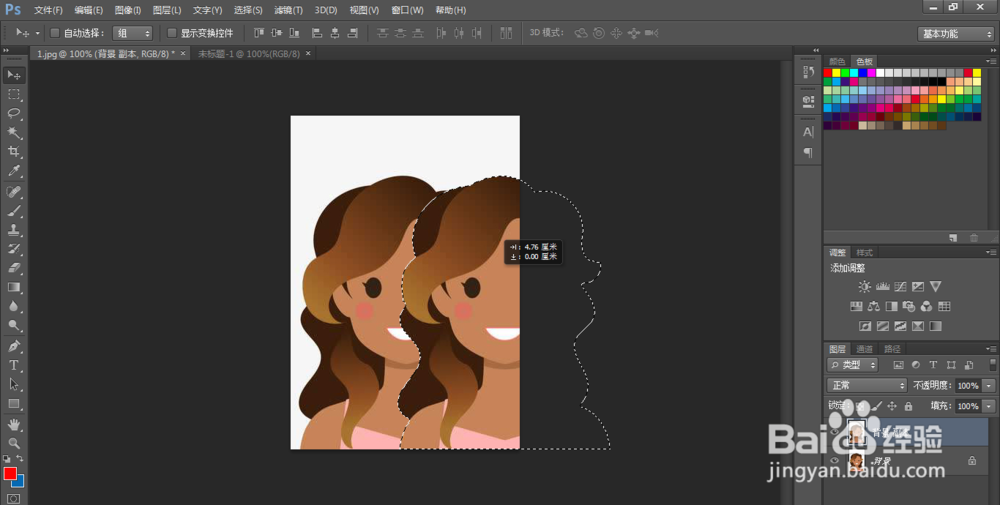Hide the 背景 副本 layer
Viewport: 1000px width, 505px height.
[834, 432]
